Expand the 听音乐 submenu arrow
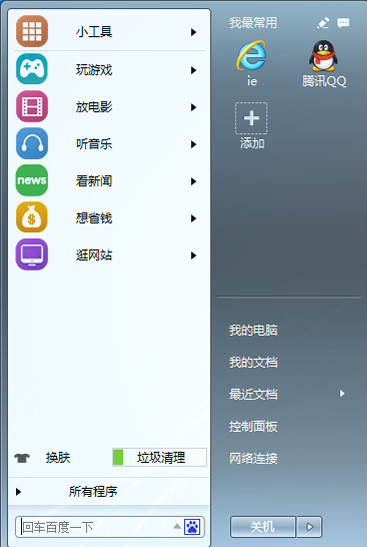Screen dimensions: 367x547 point(193,144)
